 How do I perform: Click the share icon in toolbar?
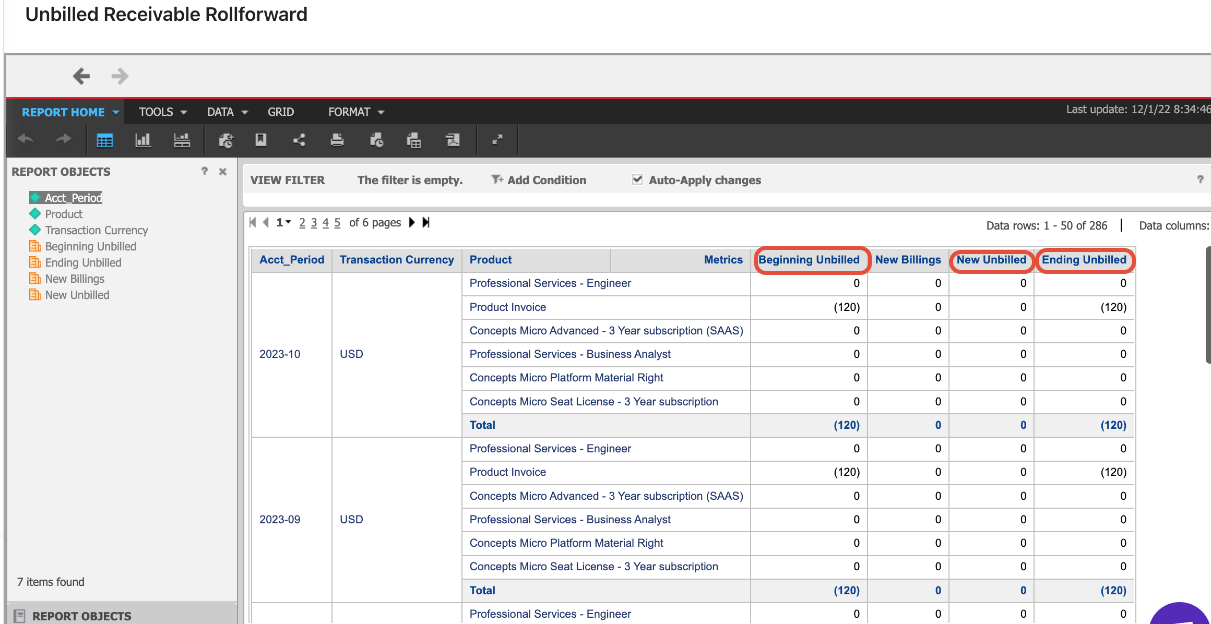(x=299, y=140)
